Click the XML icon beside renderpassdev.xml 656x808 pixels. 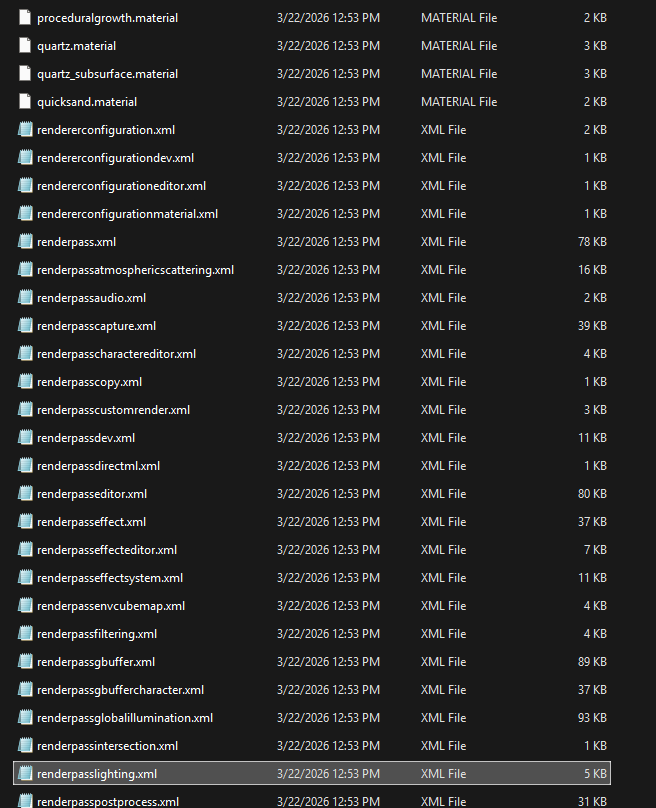[25, 437]
